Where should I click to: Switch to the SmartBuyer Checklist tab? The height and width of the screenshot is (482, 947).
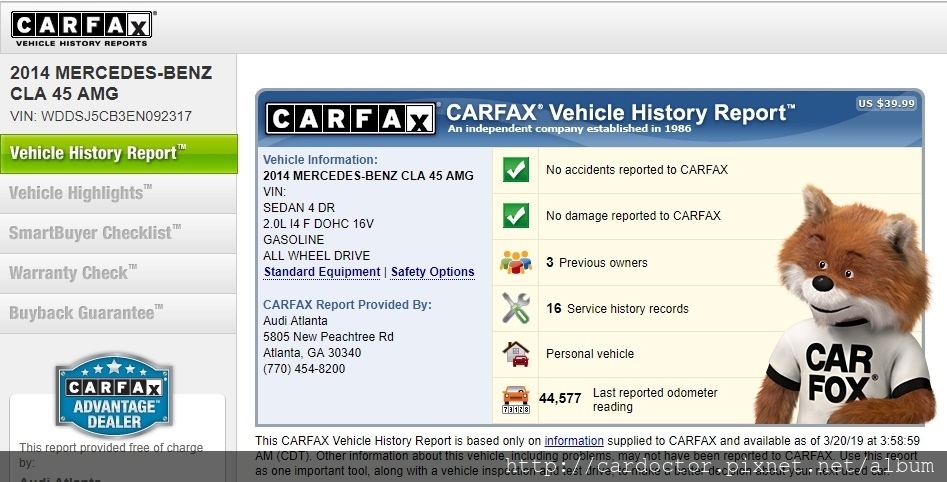coord(118,233)
